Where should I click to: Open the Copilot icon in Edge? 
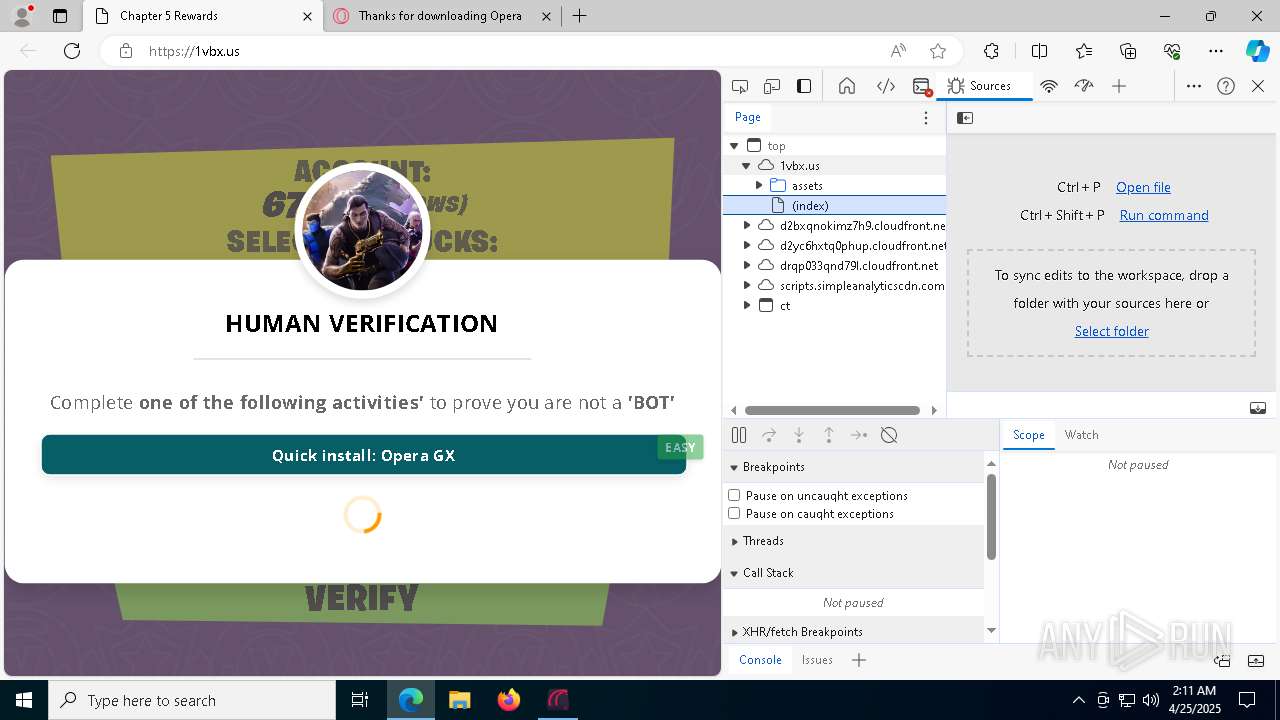coord(1257,51)
